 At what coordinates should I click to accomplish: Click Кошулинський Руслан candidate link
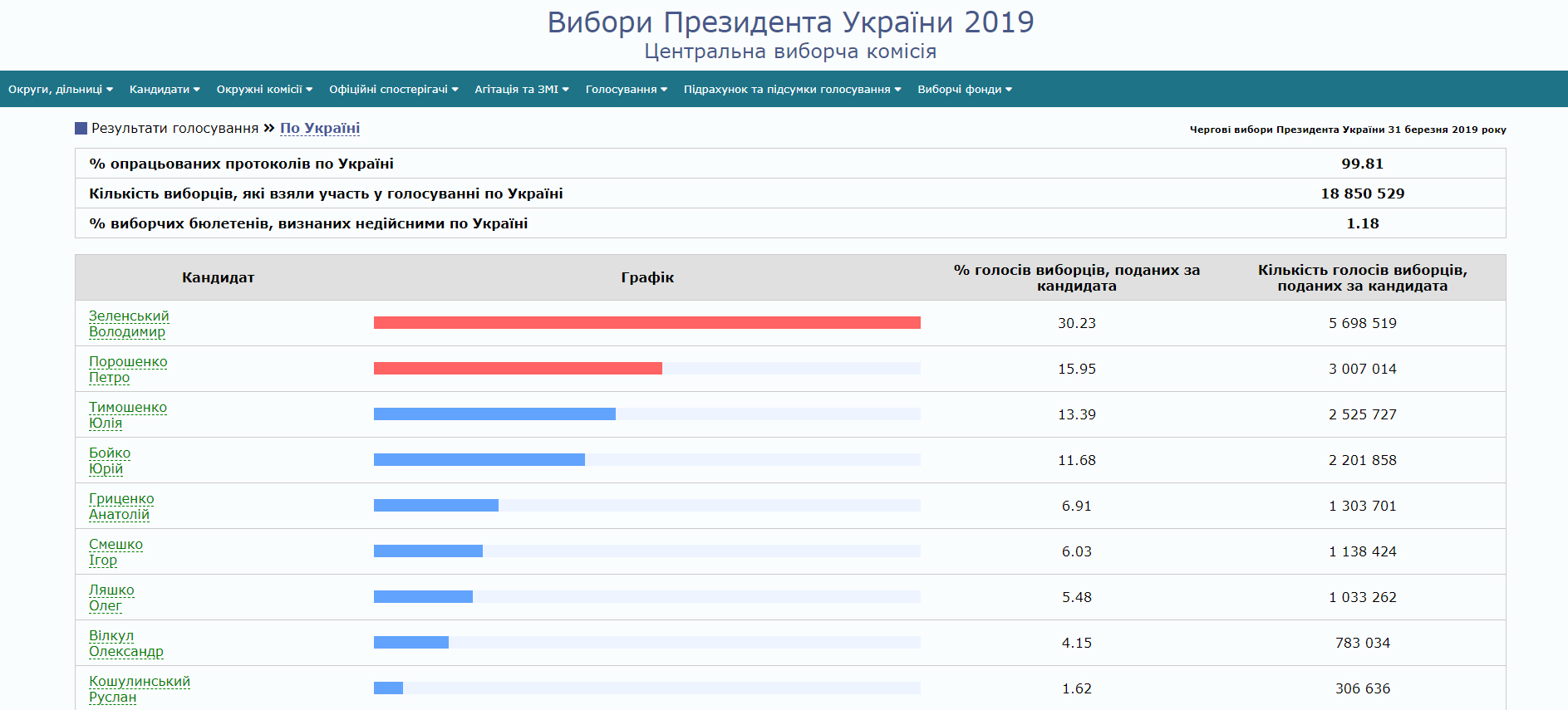(x=139, y=689)
